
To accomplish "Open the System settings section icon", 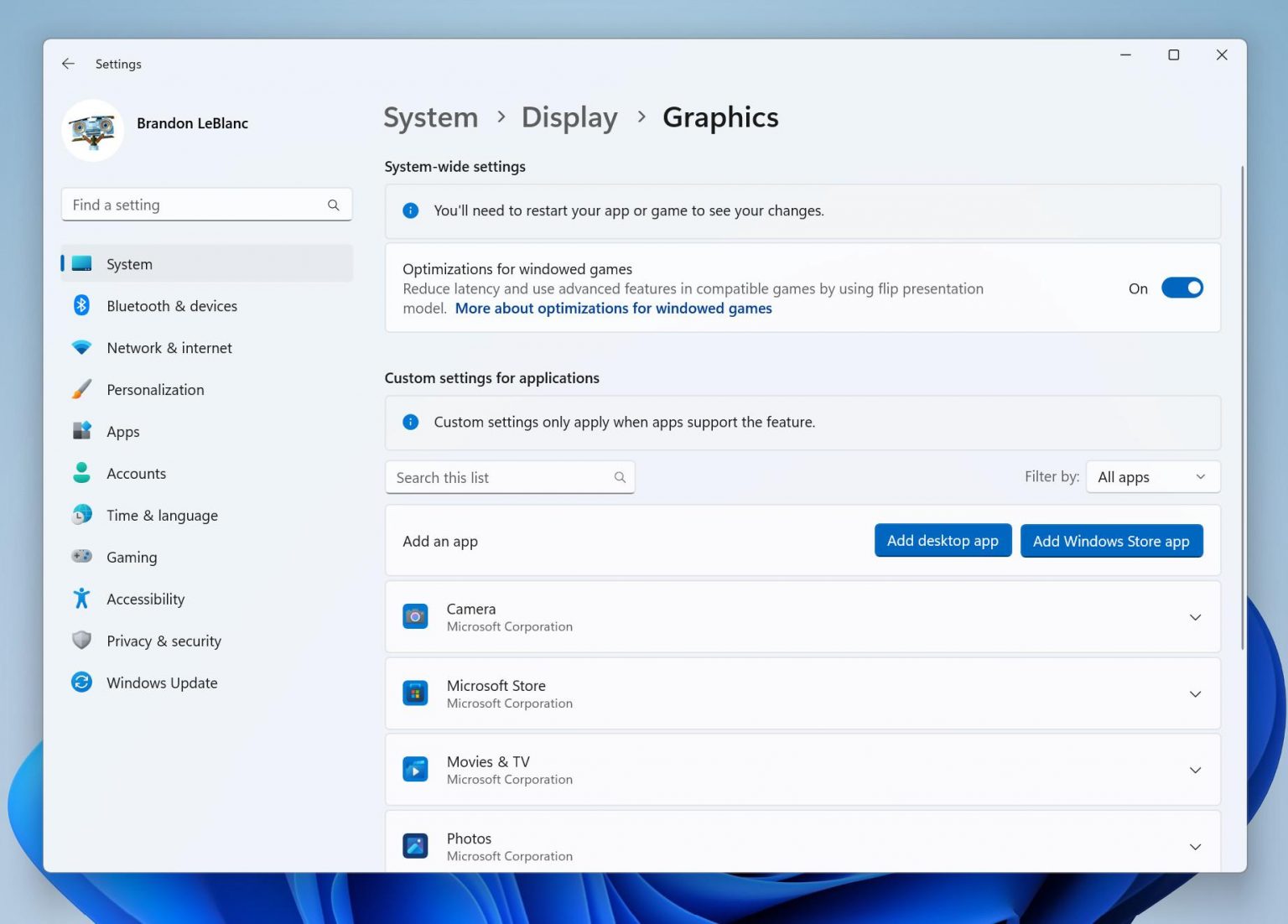I will 81,263.
